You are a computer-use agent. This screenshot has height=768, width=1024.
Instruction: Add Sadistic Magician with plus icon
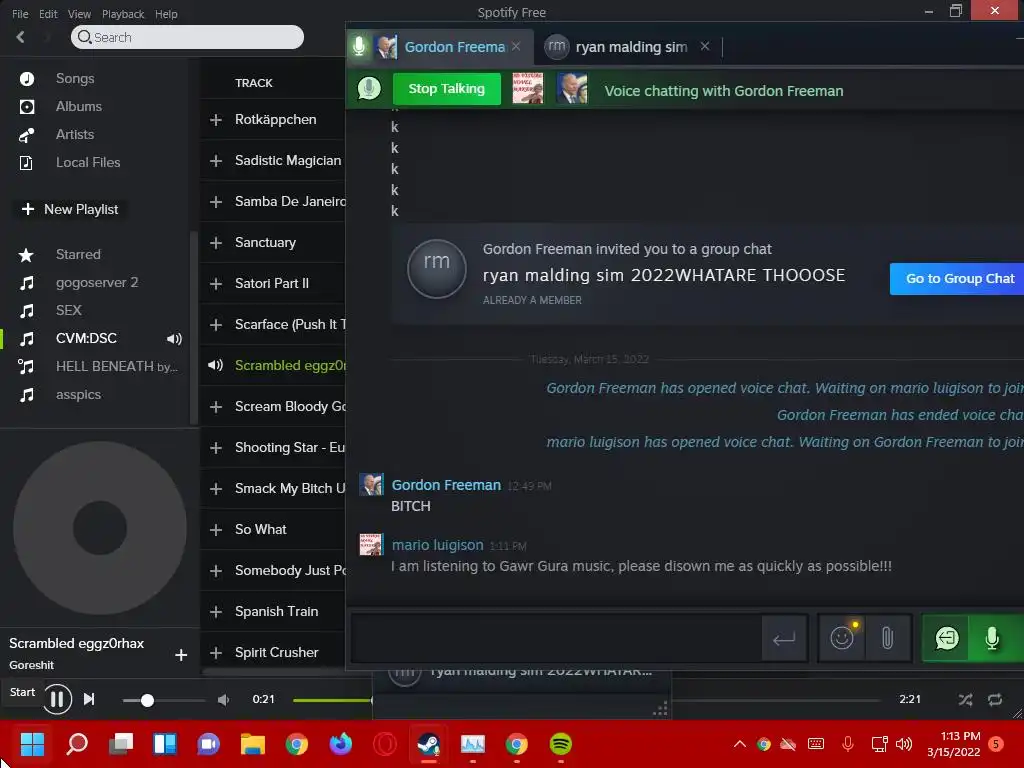[216, 161]
